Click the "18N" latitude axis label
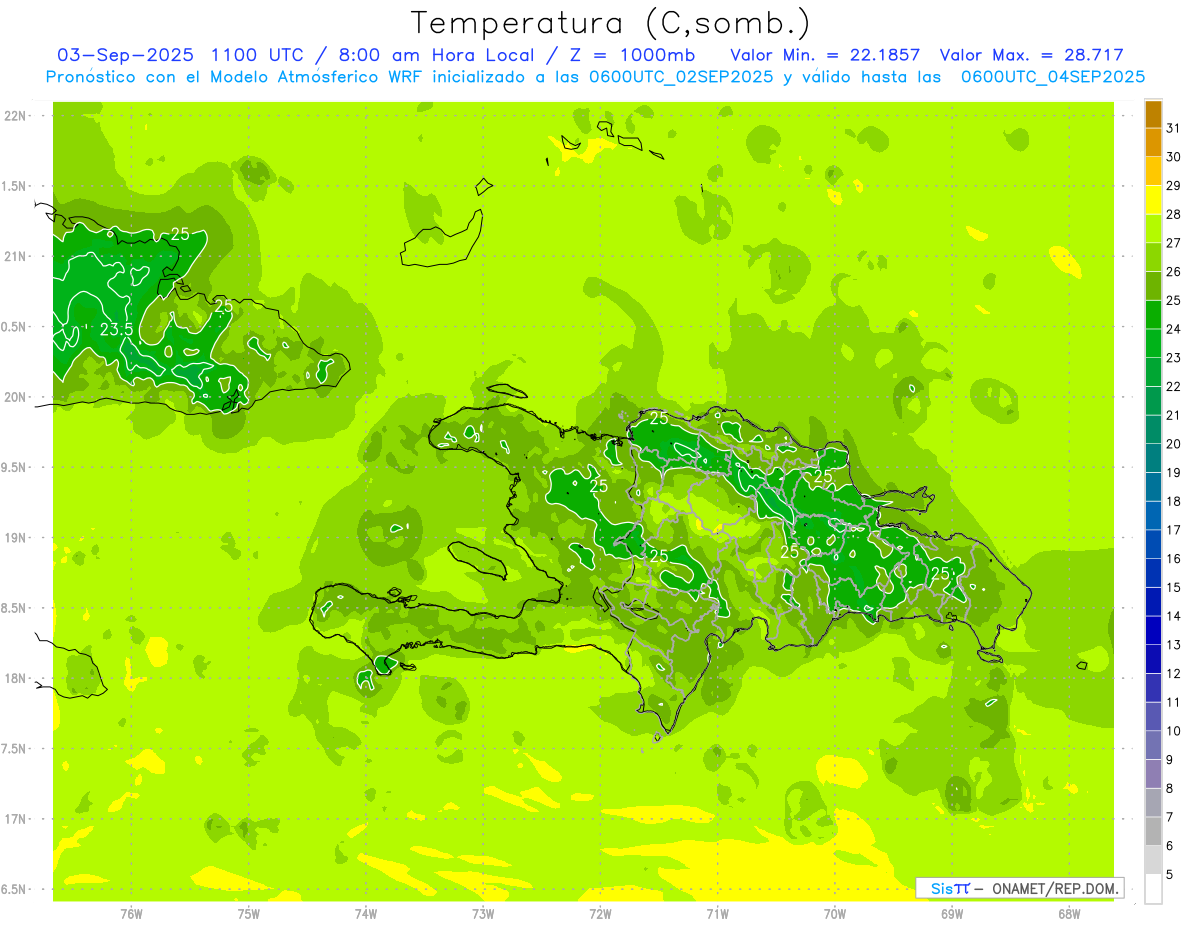 click(x=15, y=679)
